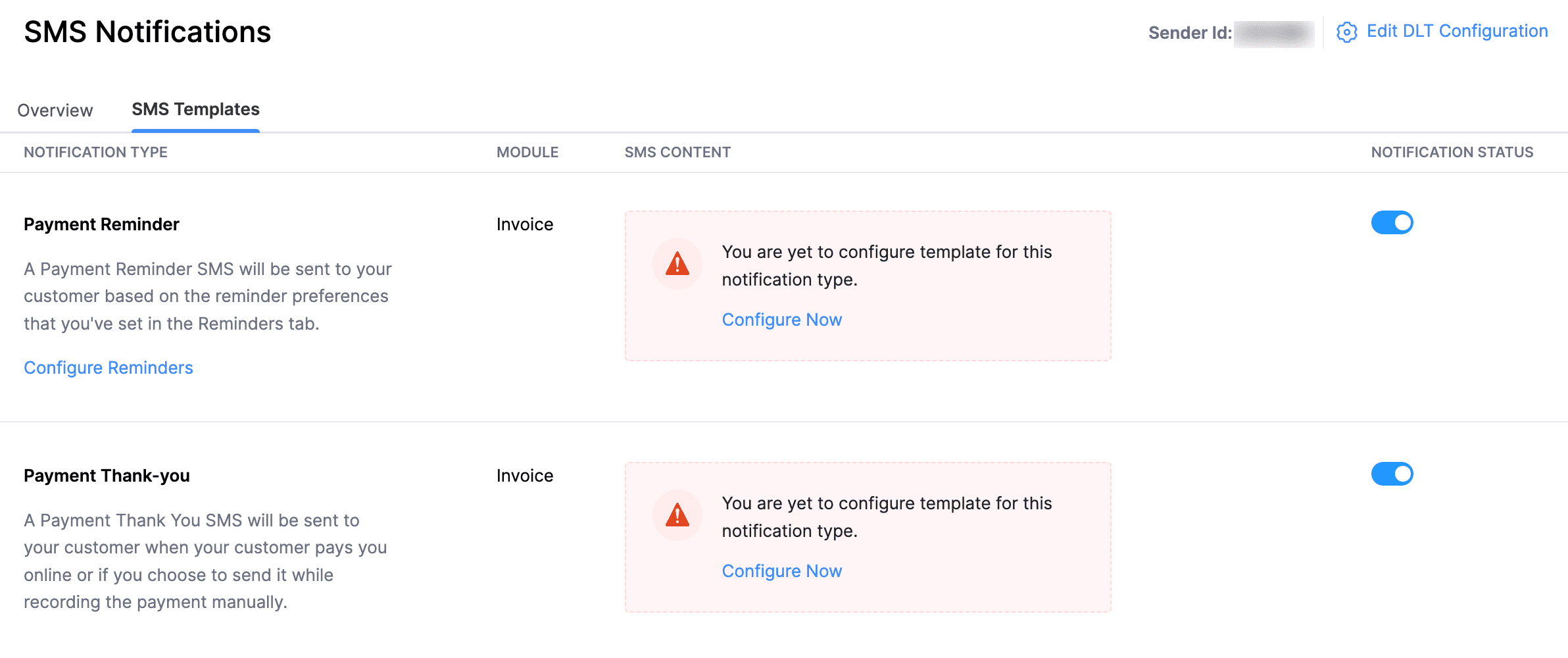This screenshot has width=1568, height=658.
Task: Open Configure Reminders link
Action: pyautogui.click(x=108, y=367)
